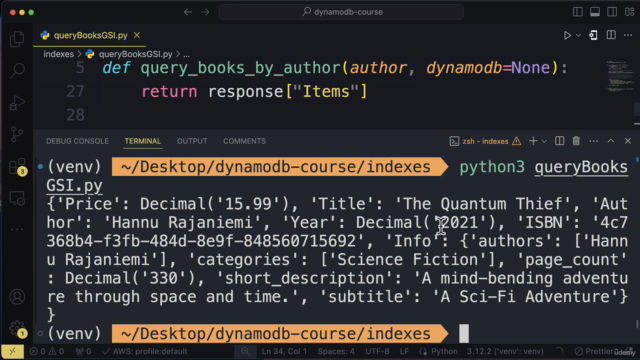Image resolution: width=640 pixels, height=360 pixels.
Task: Close the terminal panel
Action: coord(628,141)
